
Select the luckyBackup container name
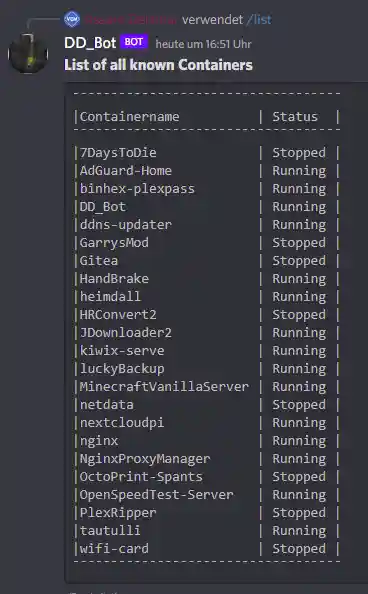coord(122,369)
